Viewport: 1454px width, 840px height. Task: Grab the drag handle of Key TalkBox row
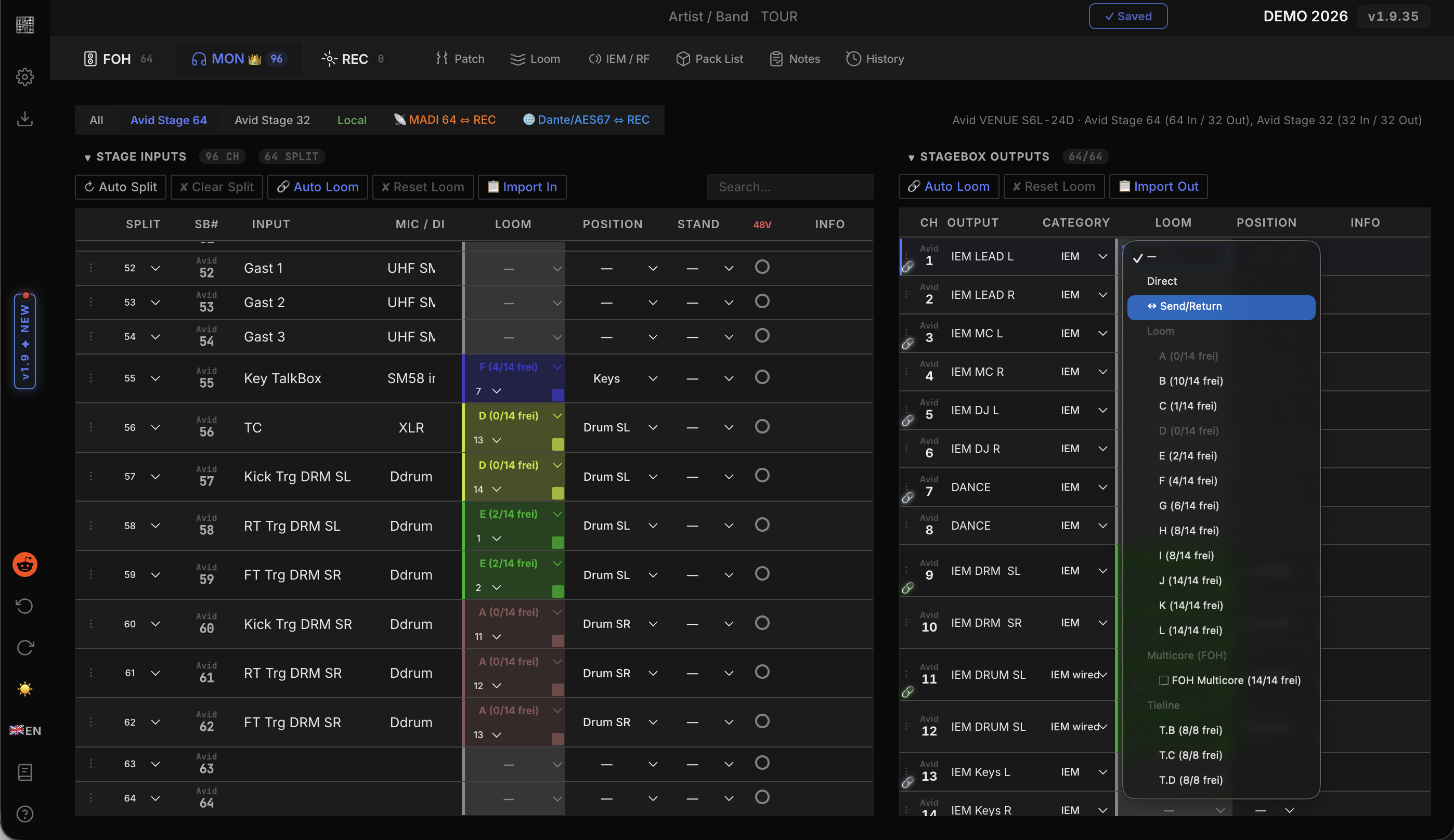pos(90,378)
